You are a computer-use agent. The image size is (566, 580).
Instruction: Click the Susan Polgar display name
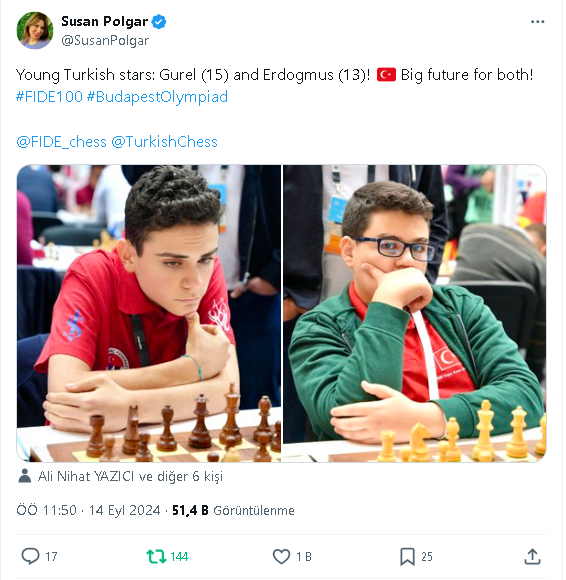(x=105, y=21)
